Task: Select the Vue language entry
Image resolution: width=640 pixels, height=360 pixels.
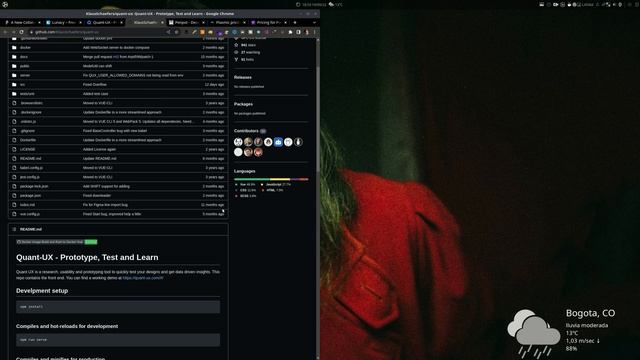Action: tap(246, 184)
